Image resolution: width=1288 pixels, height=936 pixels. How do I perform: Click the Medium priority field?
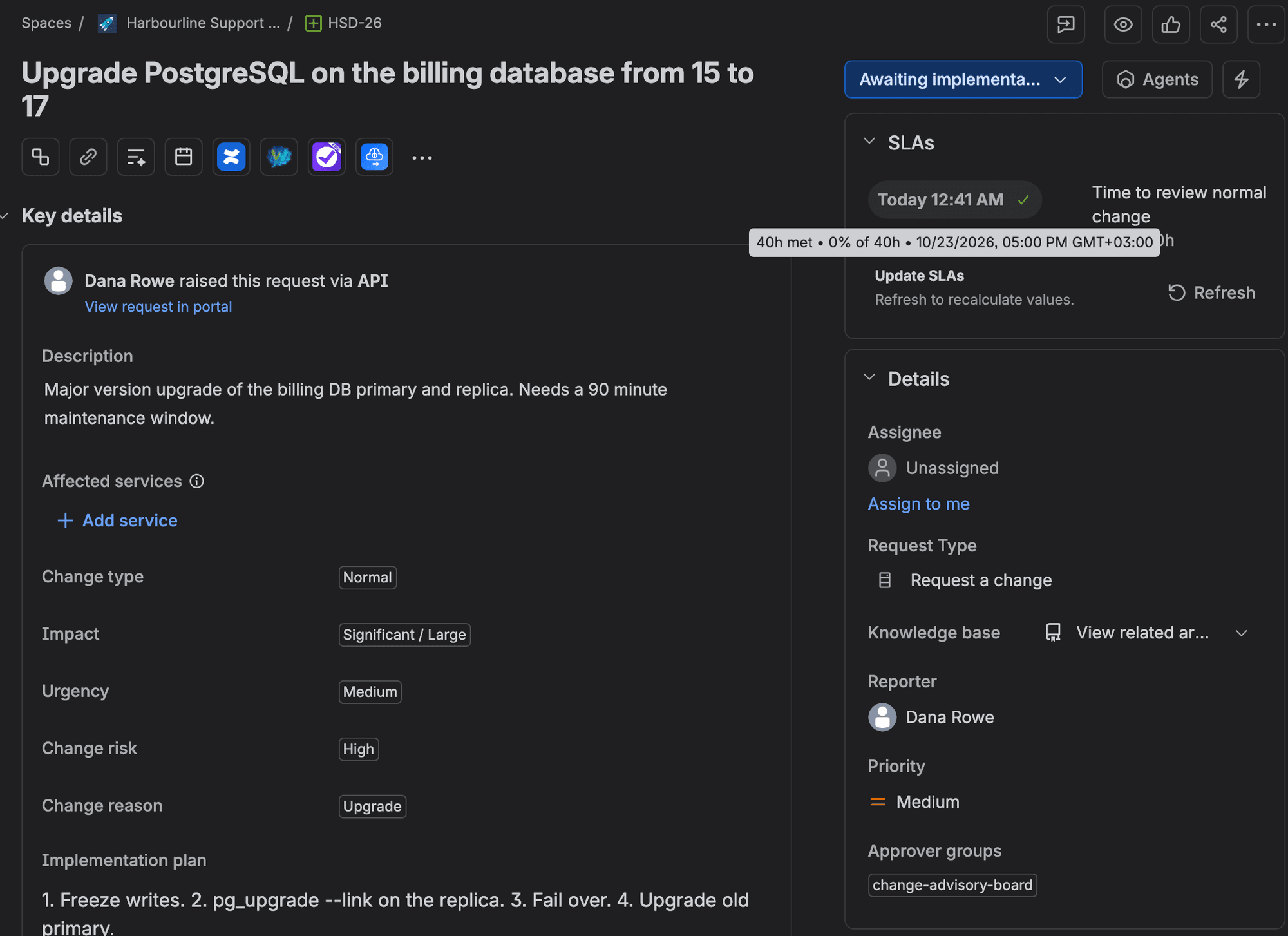(x=914, y=802)
